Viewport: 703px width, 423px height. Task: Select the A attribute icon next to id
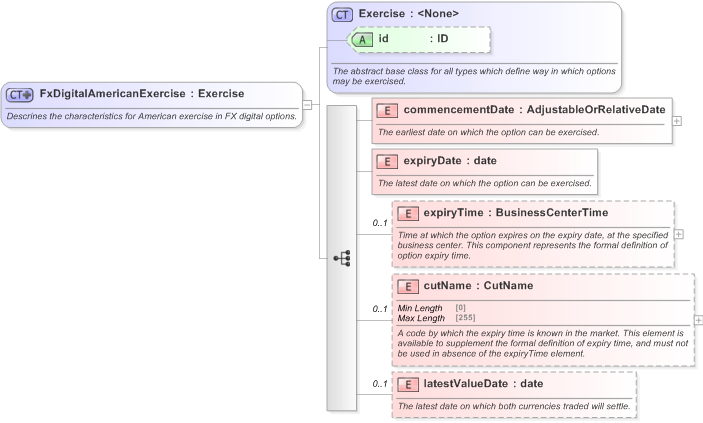click(361, 39)
